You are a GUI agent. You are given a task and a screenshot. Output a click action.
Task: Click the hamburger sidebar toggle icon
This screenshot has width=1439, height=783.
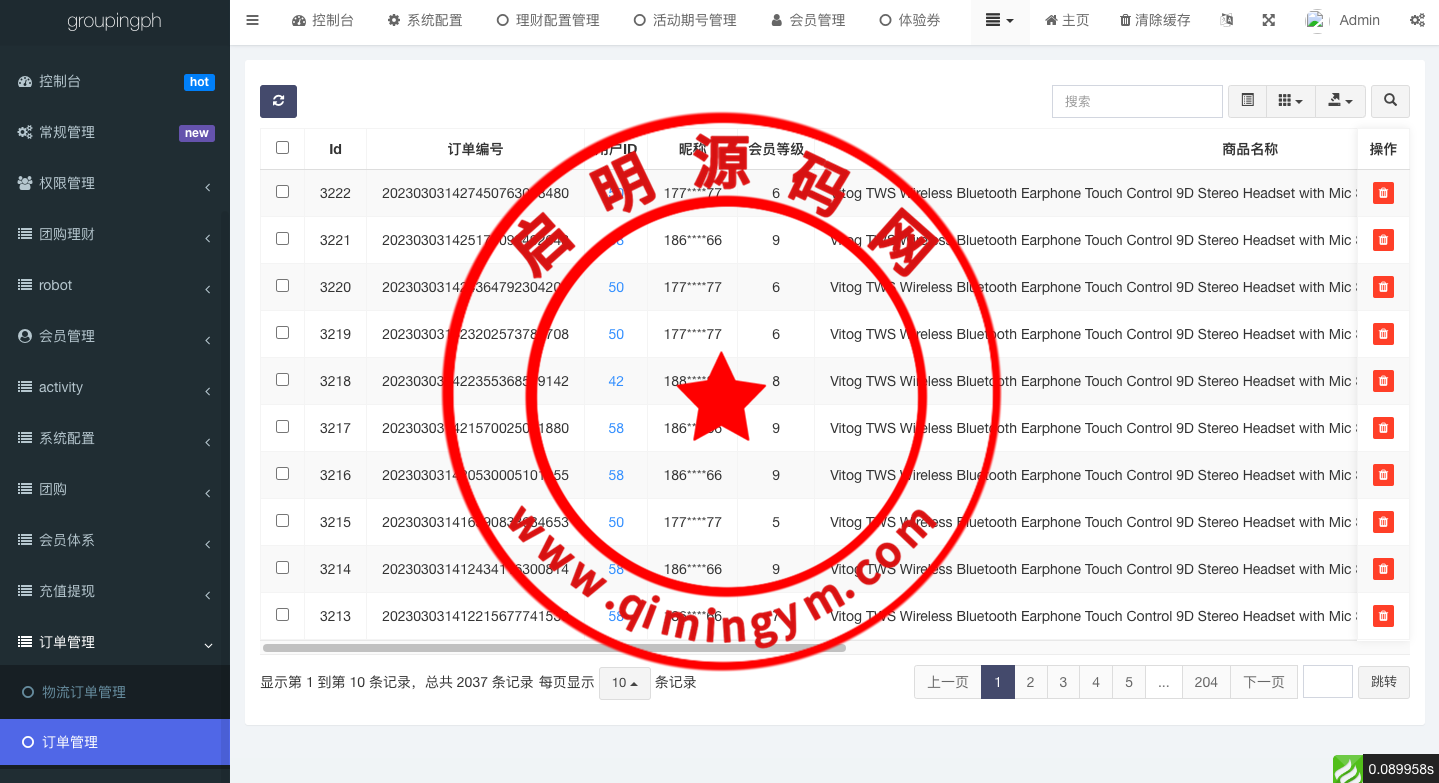[252, 20]
